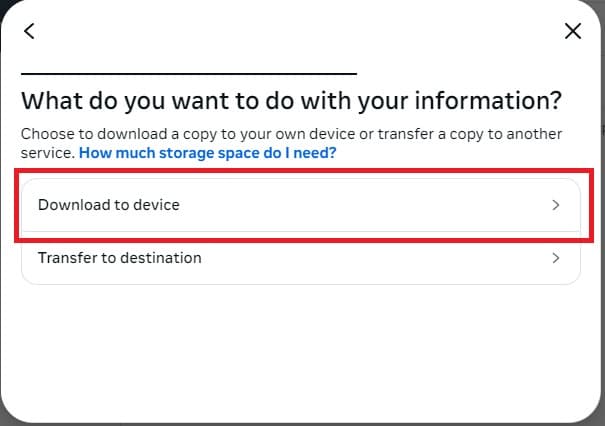
Task: Click the right end of the progress line
Action: coord(353,73)
